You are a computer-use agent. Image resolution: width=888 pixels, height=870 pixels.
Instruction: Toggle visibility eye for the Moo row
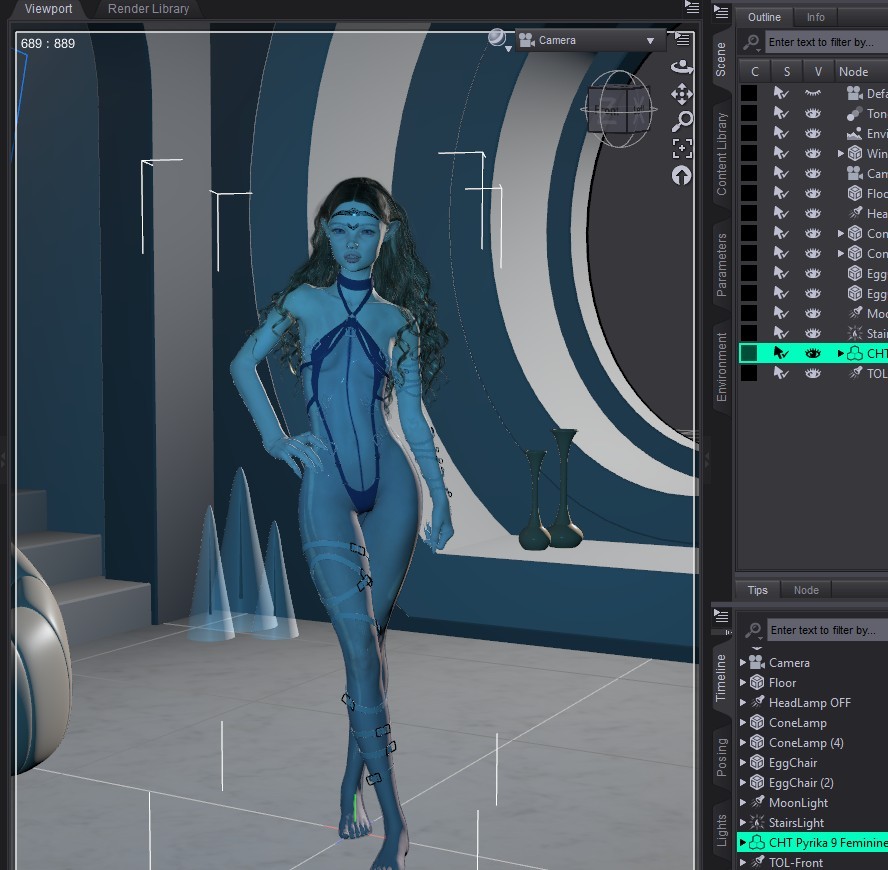click(x=813, y=313)
